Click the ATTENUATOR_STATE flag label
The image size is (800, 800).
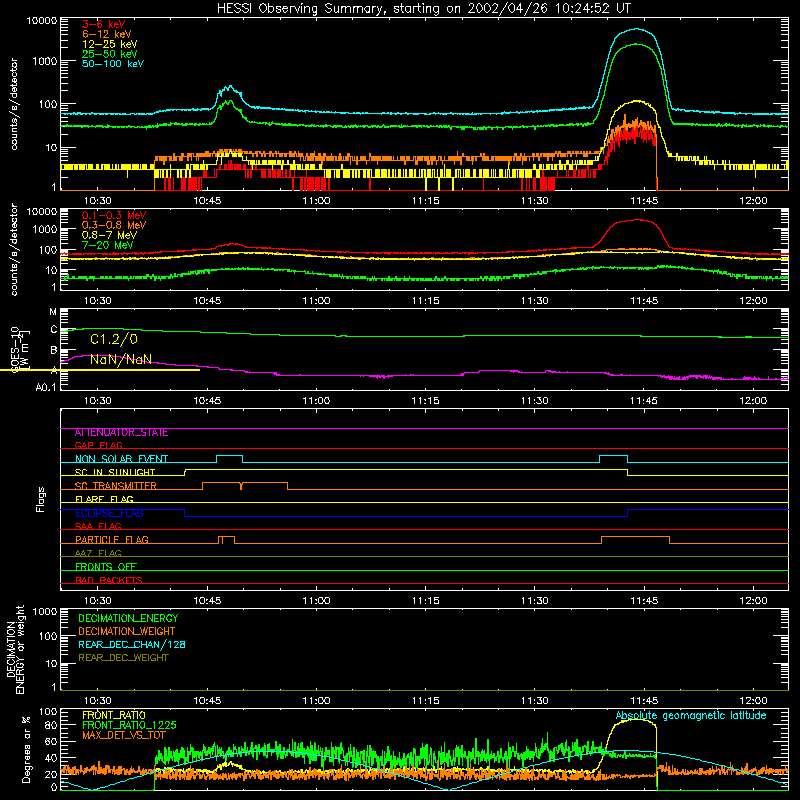121,433
